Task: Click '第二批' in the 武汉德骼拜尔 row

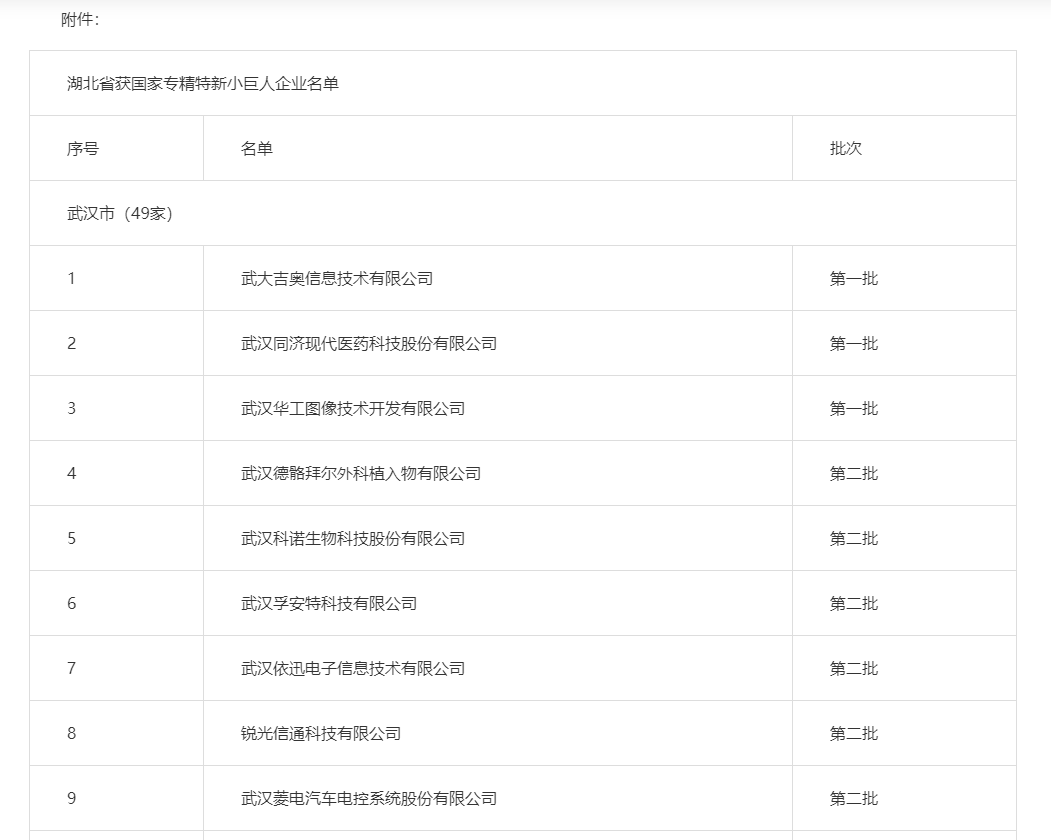Action: tap(854, 473)
